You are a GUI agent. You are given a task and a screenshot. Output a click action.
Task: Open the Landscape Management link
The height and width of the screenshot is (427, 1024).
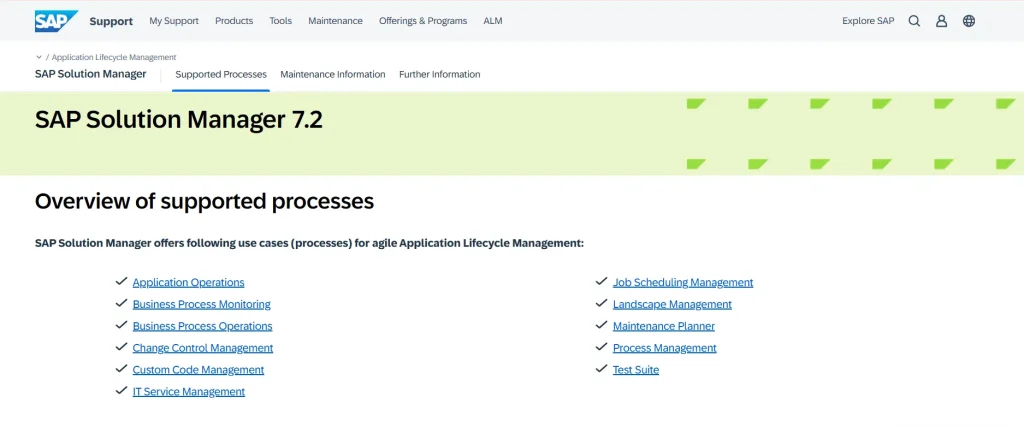click(x=672, y=304)
